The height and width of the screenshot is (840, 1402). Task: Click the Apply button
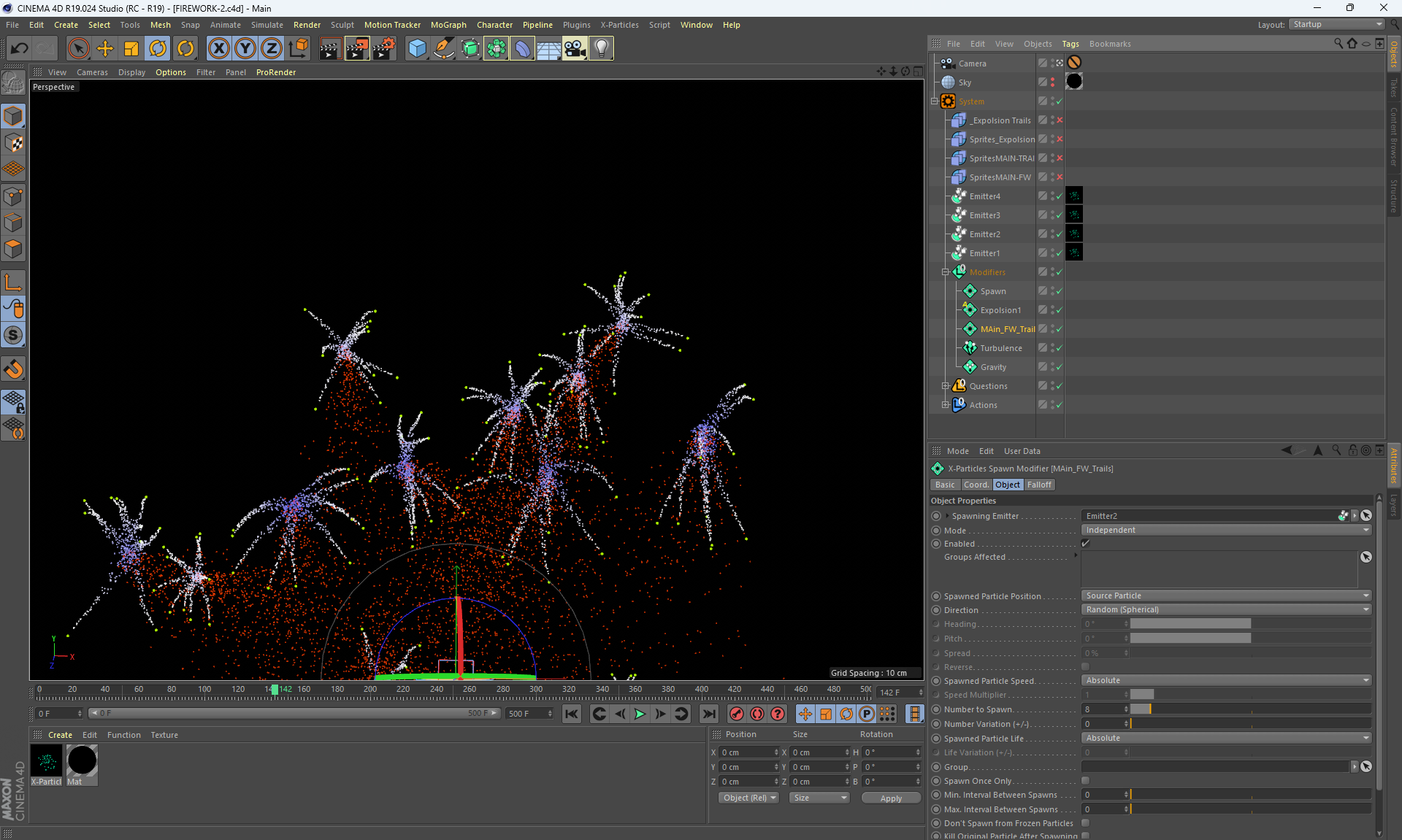click(x=891, y=798)
